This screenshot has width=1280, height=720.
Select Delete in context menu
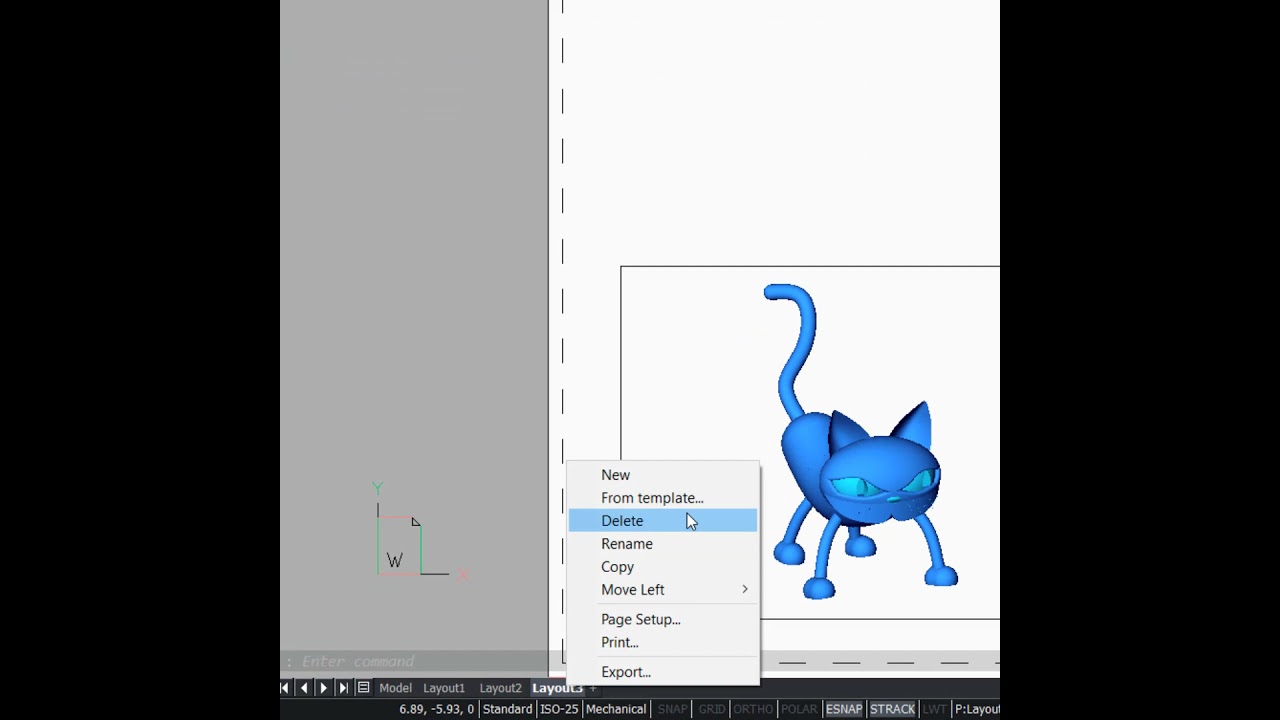[663, 521]
